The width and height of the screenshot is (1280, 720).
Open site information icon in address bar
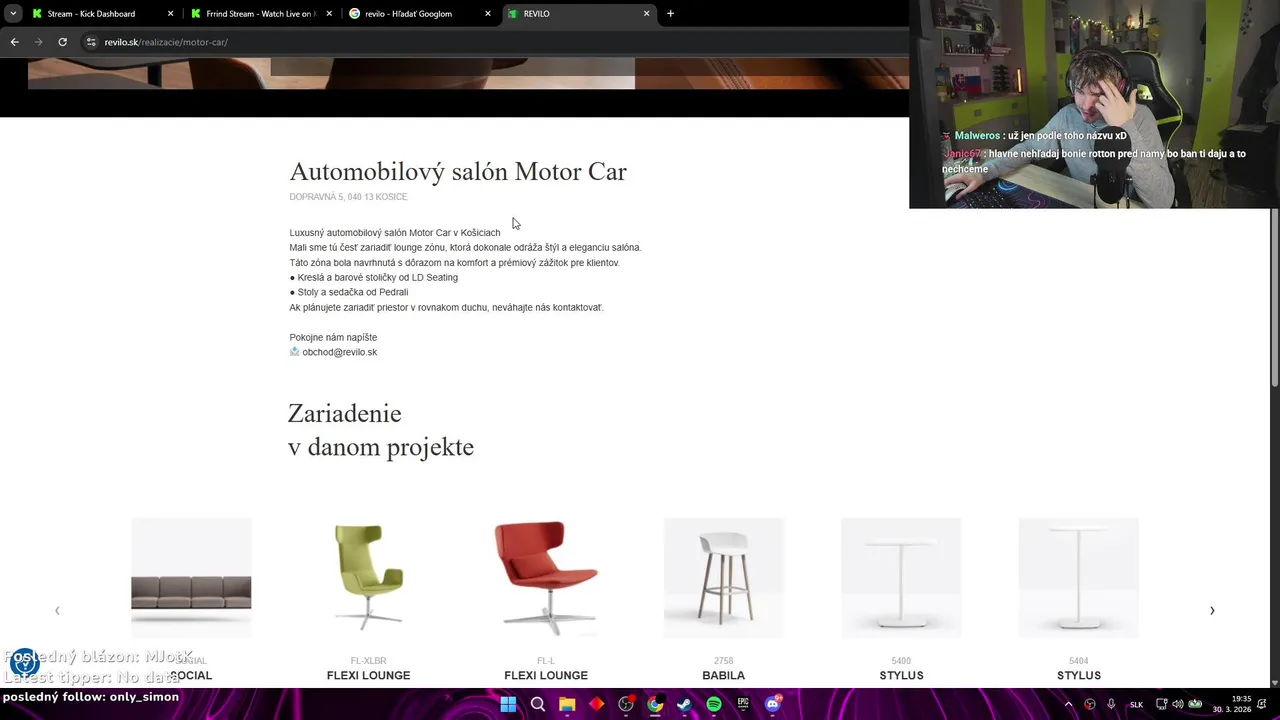click(91, 42)
